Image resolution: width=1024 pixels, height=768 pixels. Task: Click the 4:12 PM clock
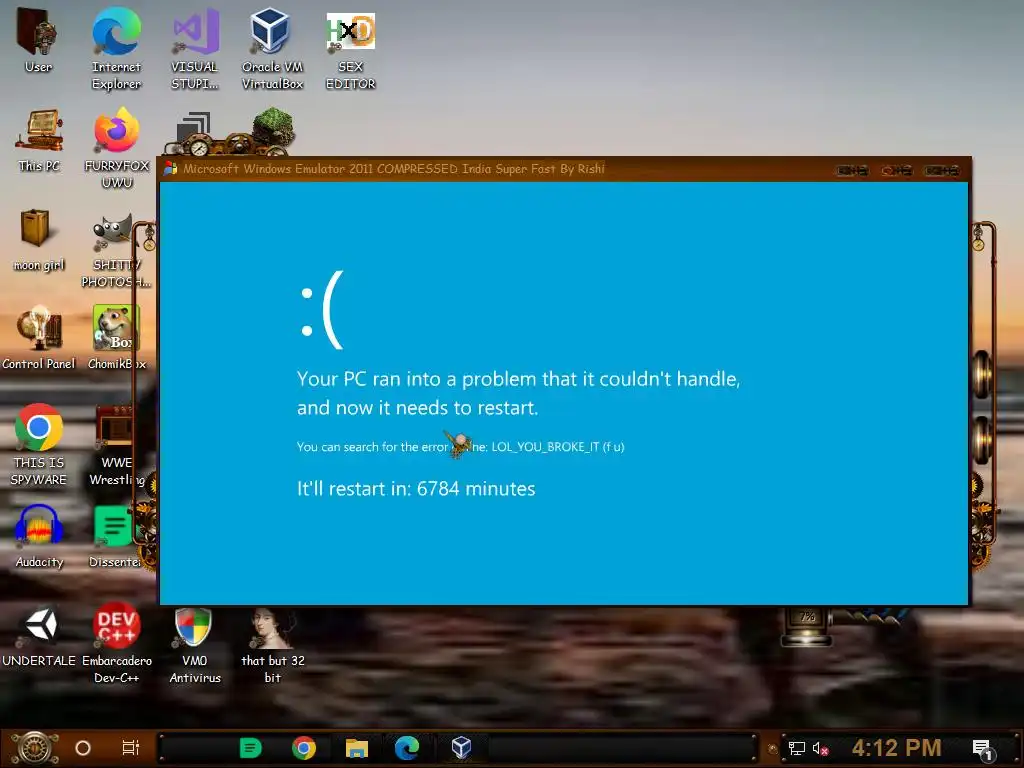coord(897,748)
